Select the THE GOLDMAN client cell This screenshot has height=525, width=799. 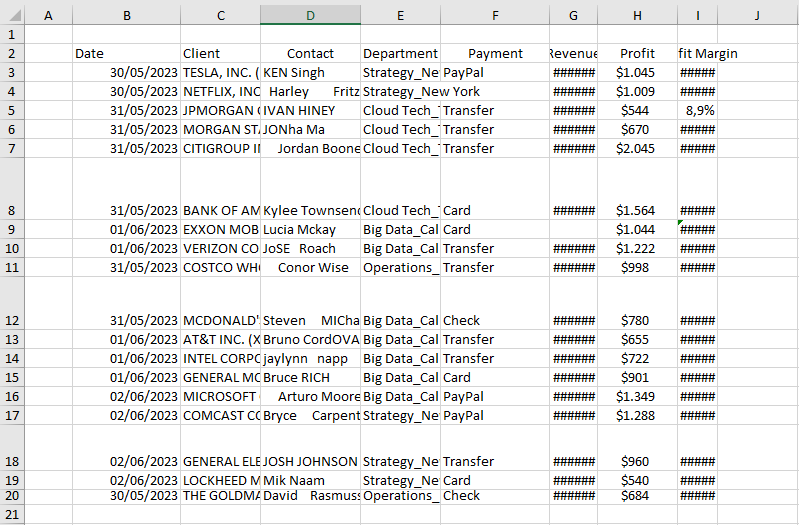(x=220, y=496)
